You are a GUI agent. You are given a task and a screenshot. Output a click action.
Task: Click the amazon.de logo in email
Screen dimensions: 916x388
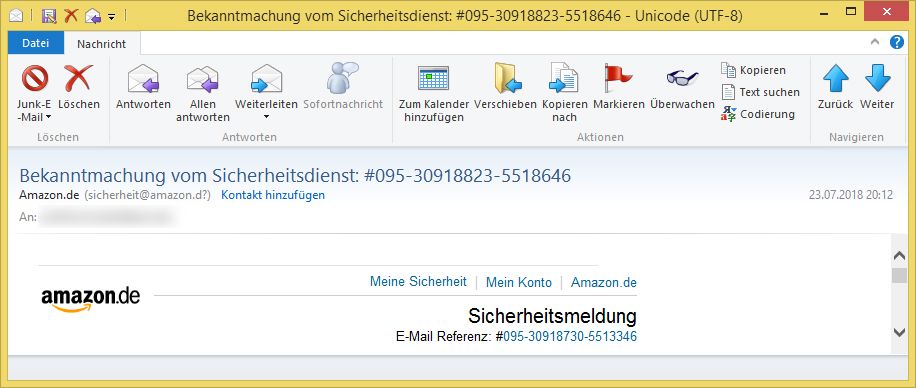[x=91, y=298]
